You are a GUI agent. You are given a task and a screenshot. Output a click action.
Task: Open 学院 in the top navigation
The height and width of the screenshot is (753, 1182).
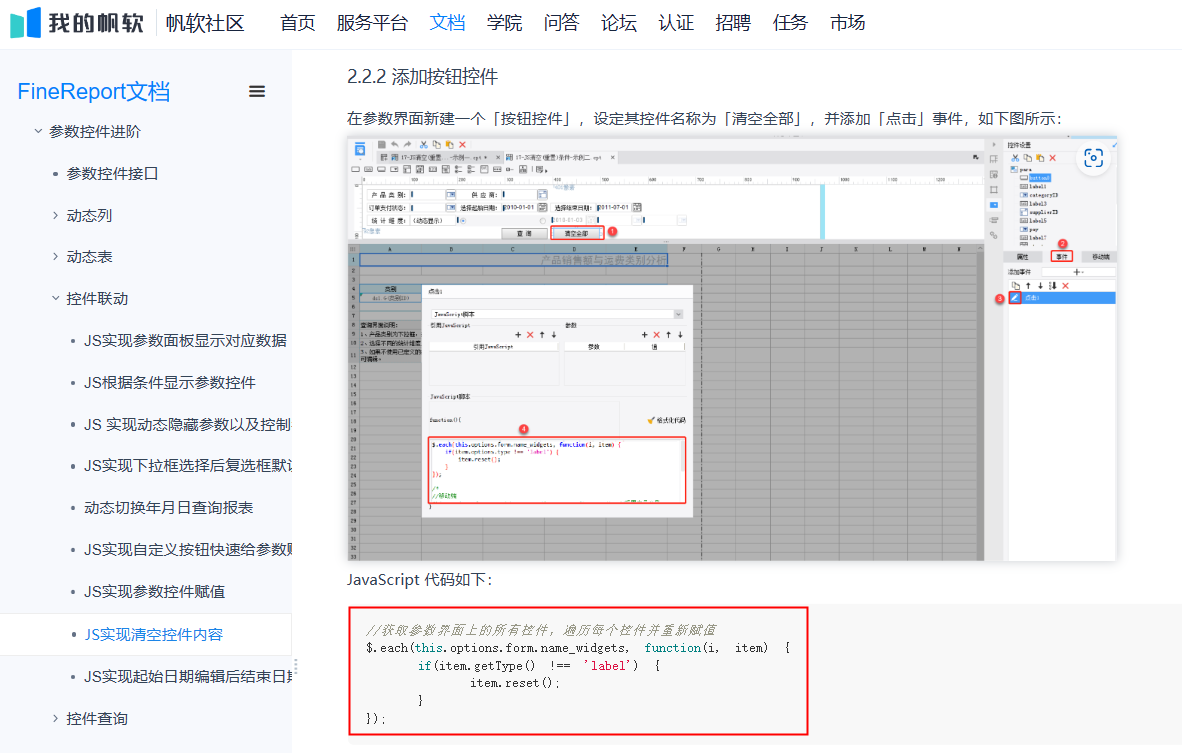click(x=504, y=23)
